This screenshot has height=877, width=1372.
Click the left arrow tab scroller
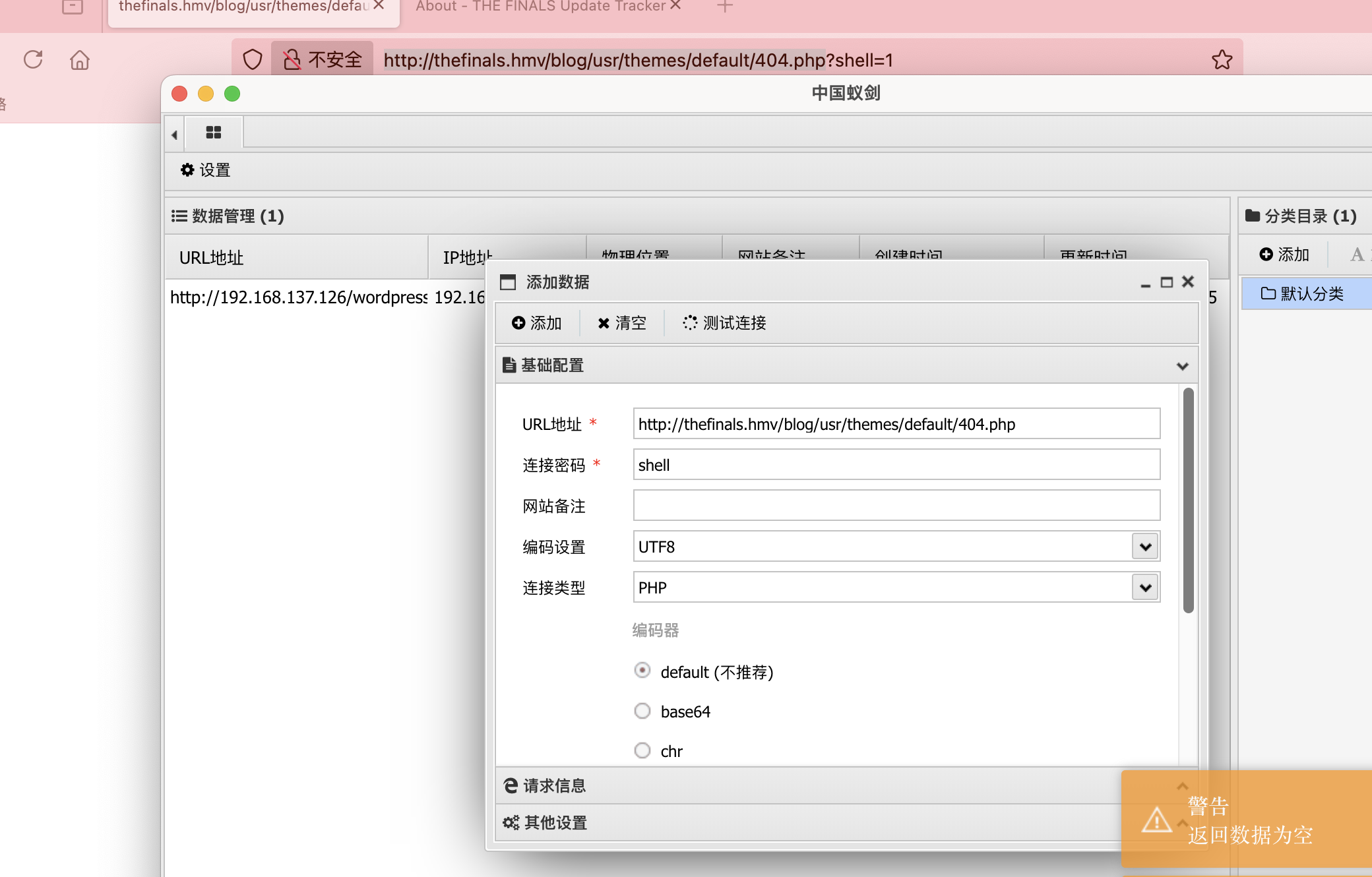[174, 134]
